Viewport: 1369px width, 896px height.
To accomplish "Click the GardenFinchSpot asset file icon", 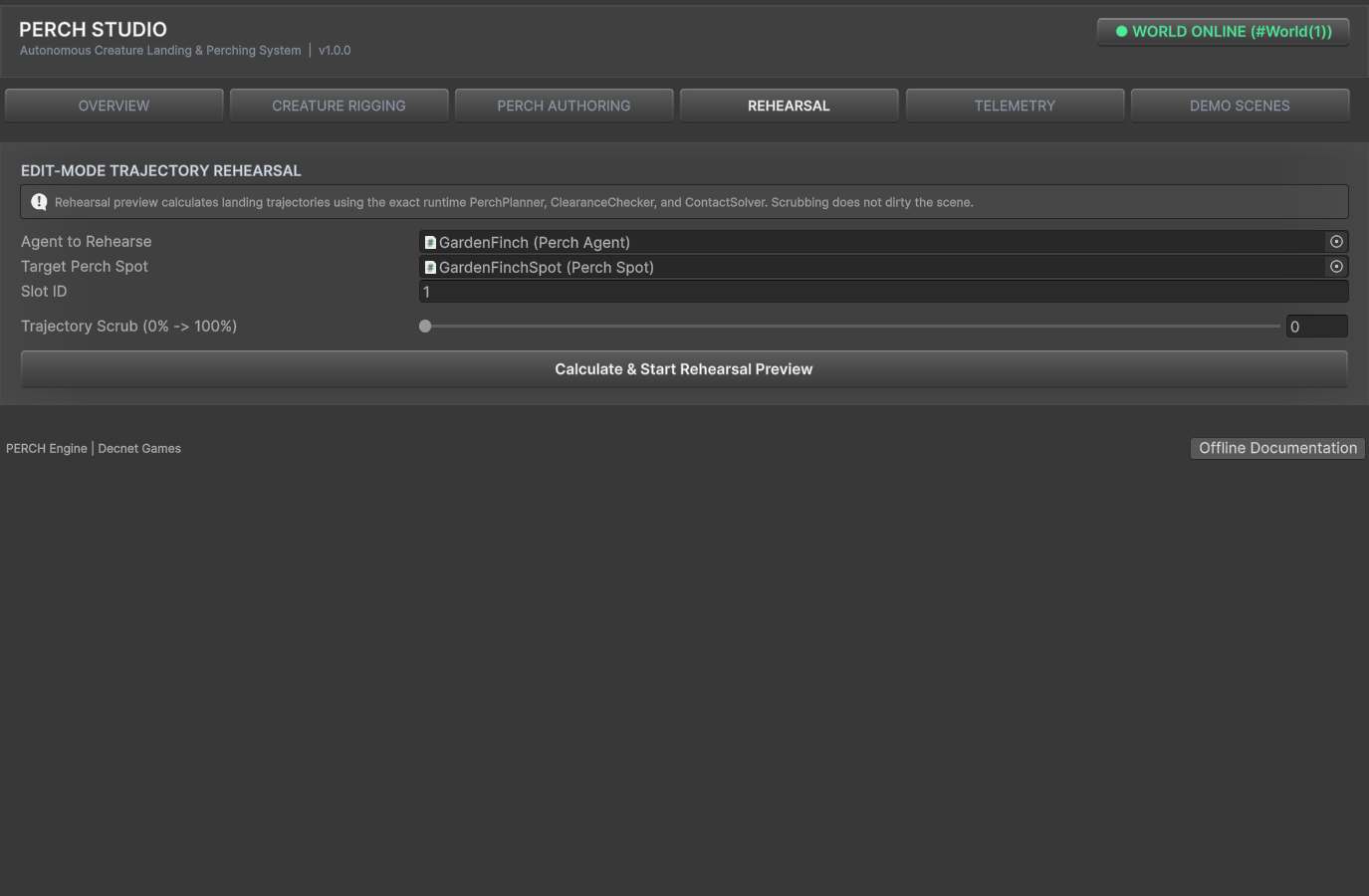I will click(430, 267).
